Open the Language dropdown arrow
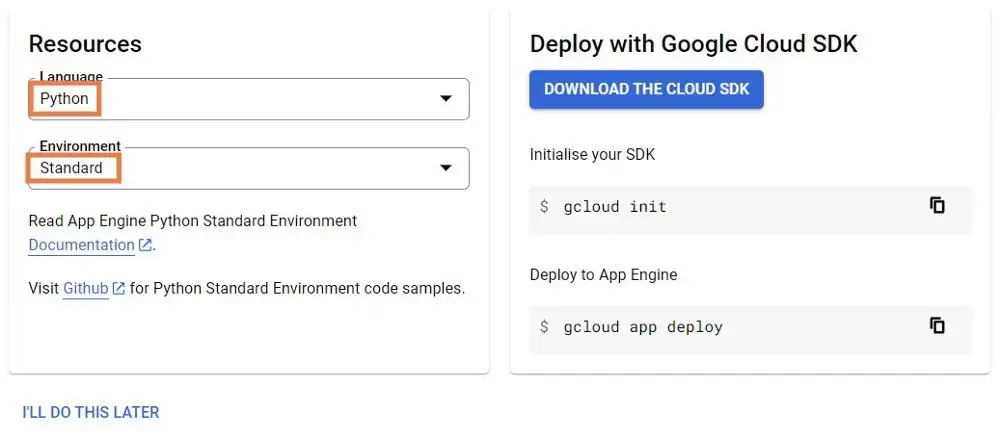The height and width of the screenshot is (437, 1000). 446,98
